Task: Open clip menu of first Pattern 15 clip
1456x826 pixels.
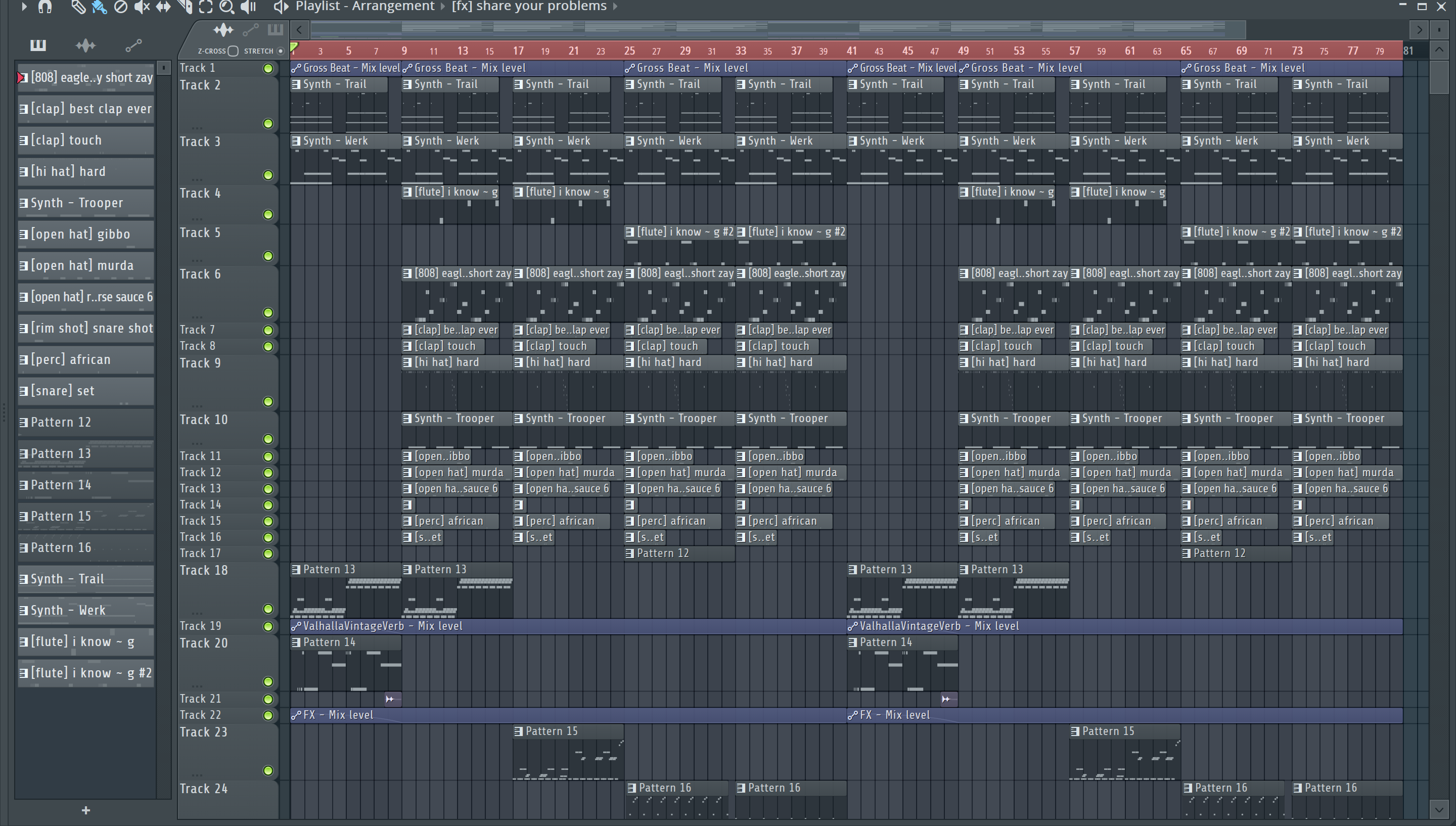Action: [x=518, y=732]
